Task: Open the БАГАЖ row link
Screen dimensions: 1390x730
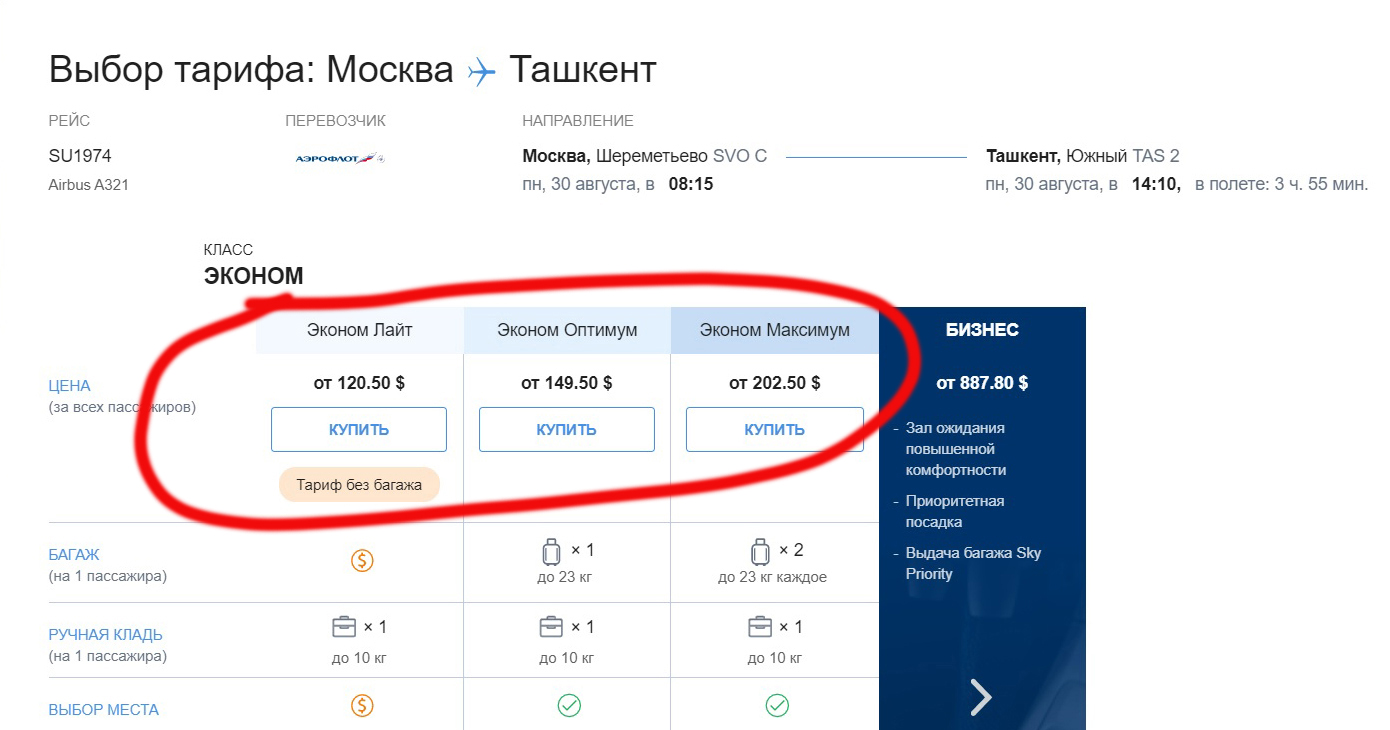Action: coord(74,554)
